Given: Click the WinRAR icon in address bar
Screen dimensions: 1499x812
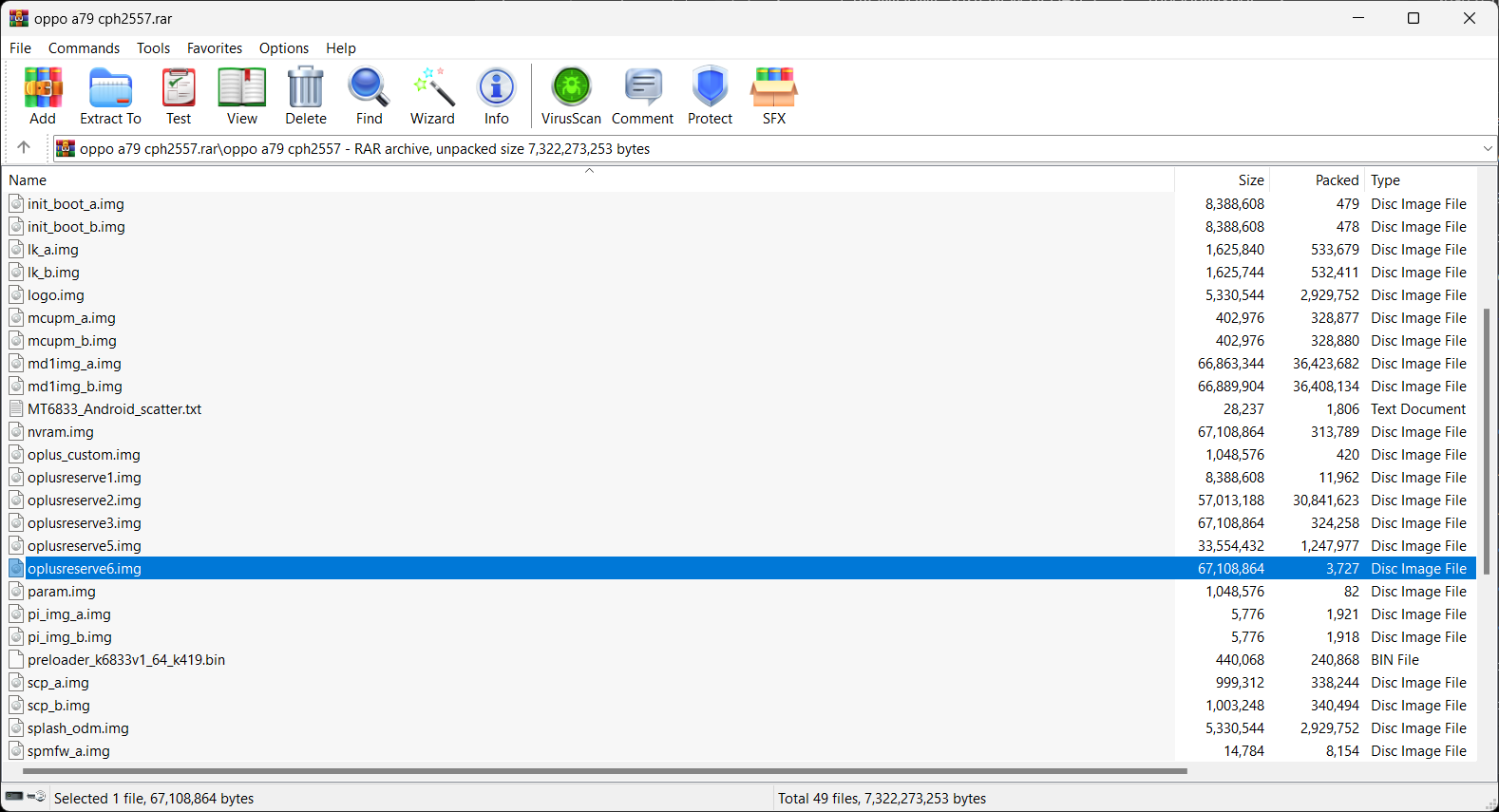Looking at the screenshot, I should [x=66, y=148].
